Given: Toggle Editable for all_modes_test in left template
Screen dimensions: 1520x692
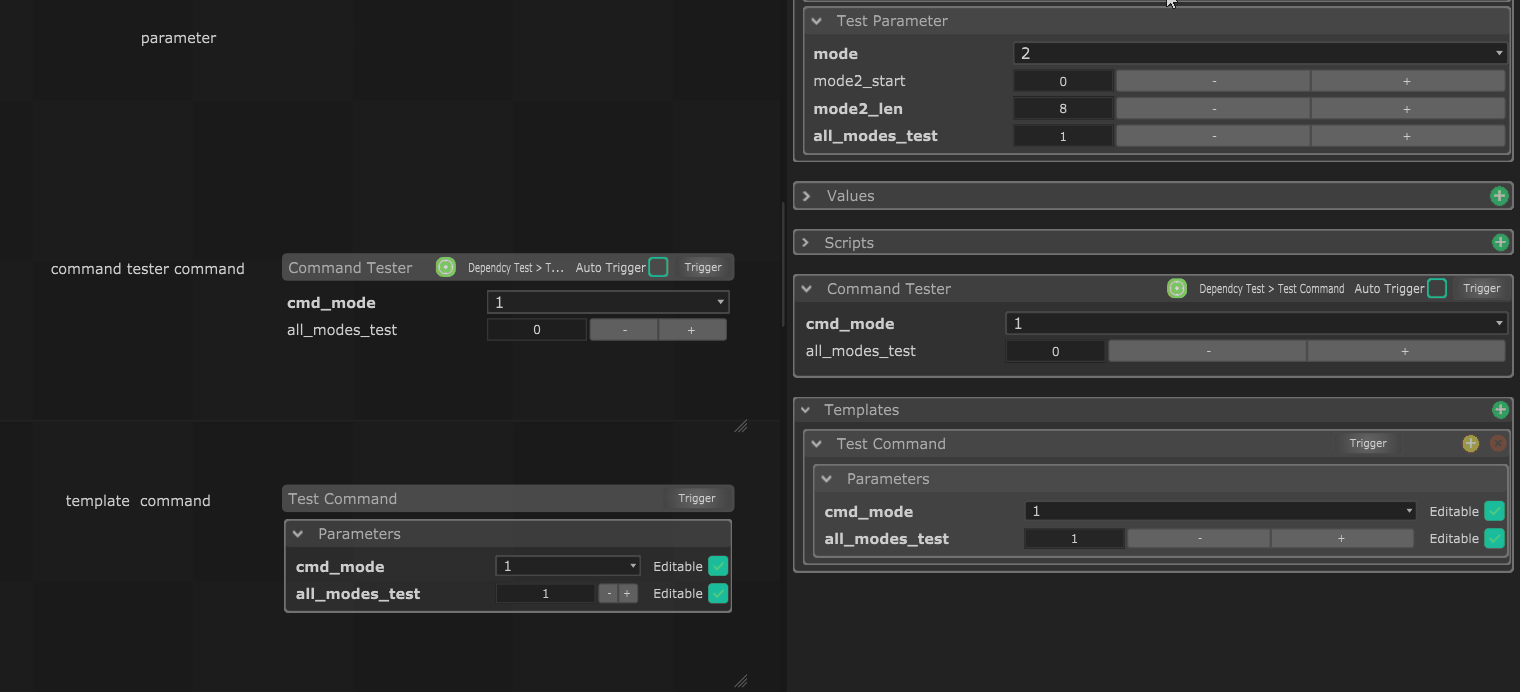Looking at the screenshot, I should click(718, 593).
